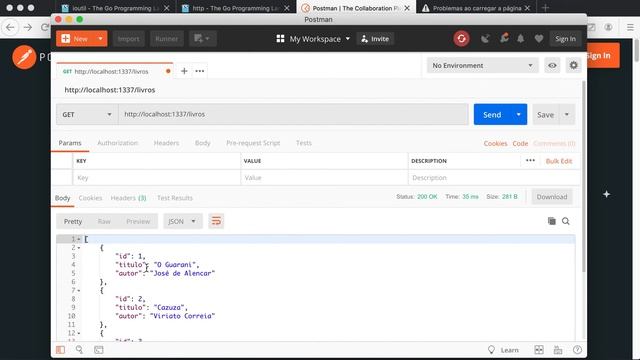This screenshot has height=360, width=640.
Task: Open Bootcamp lightbulb icon near Learn
Action: 491,350
